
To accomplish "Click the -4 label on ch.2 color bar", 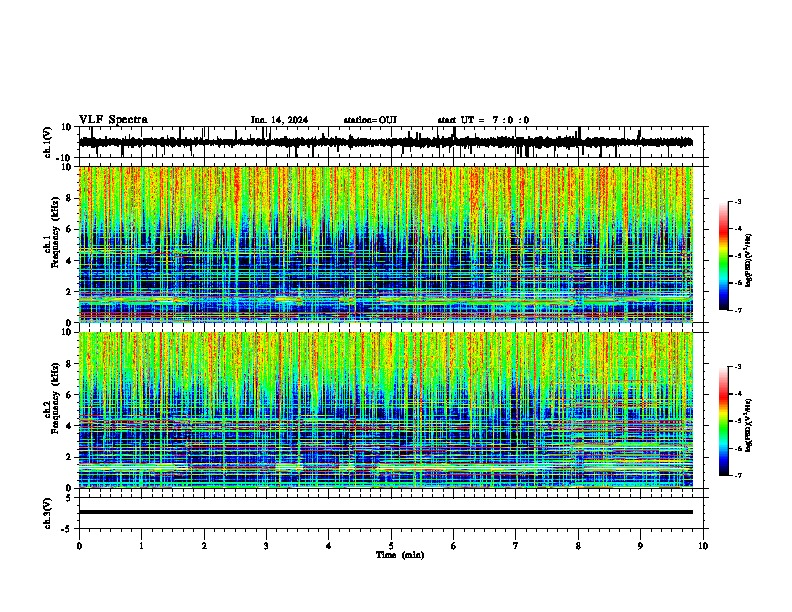I will coord(738,394).
